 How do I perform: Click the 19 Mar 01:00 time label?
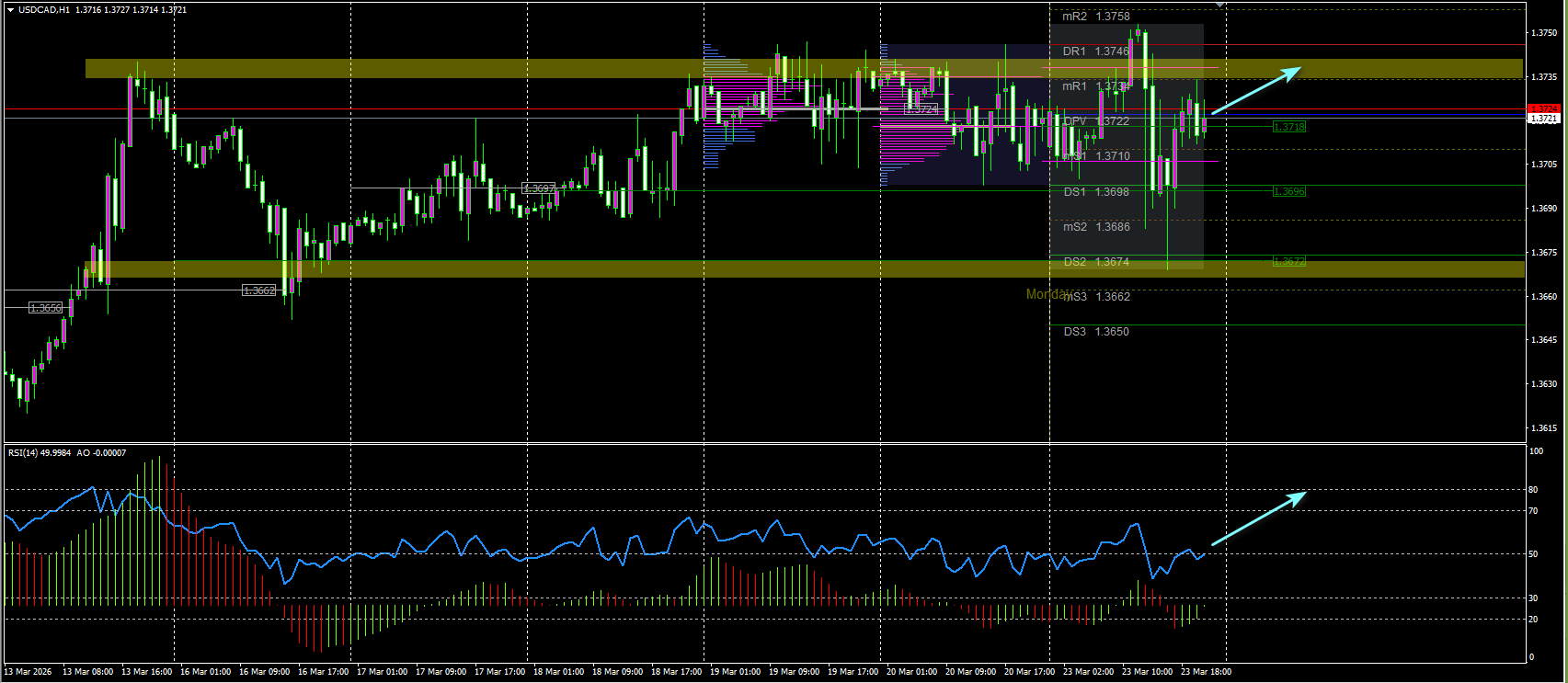click(736, 672)
